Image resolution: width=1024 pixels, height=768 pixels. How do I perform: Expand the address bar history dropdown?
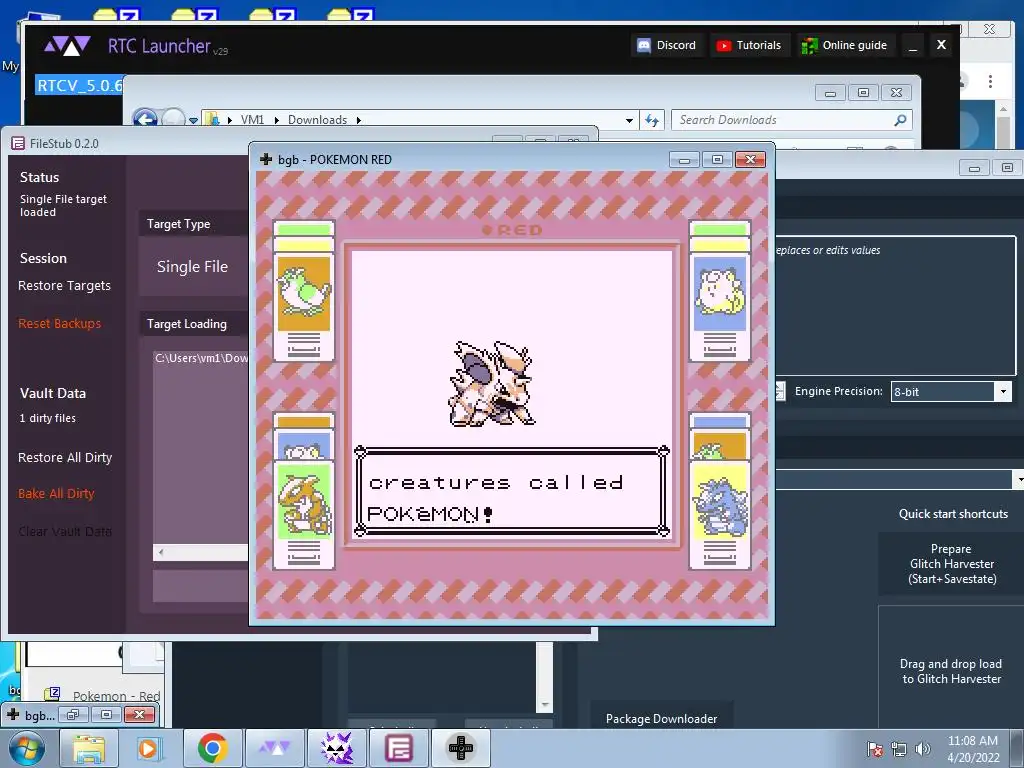pyautogui.click(x=629, y=120)
